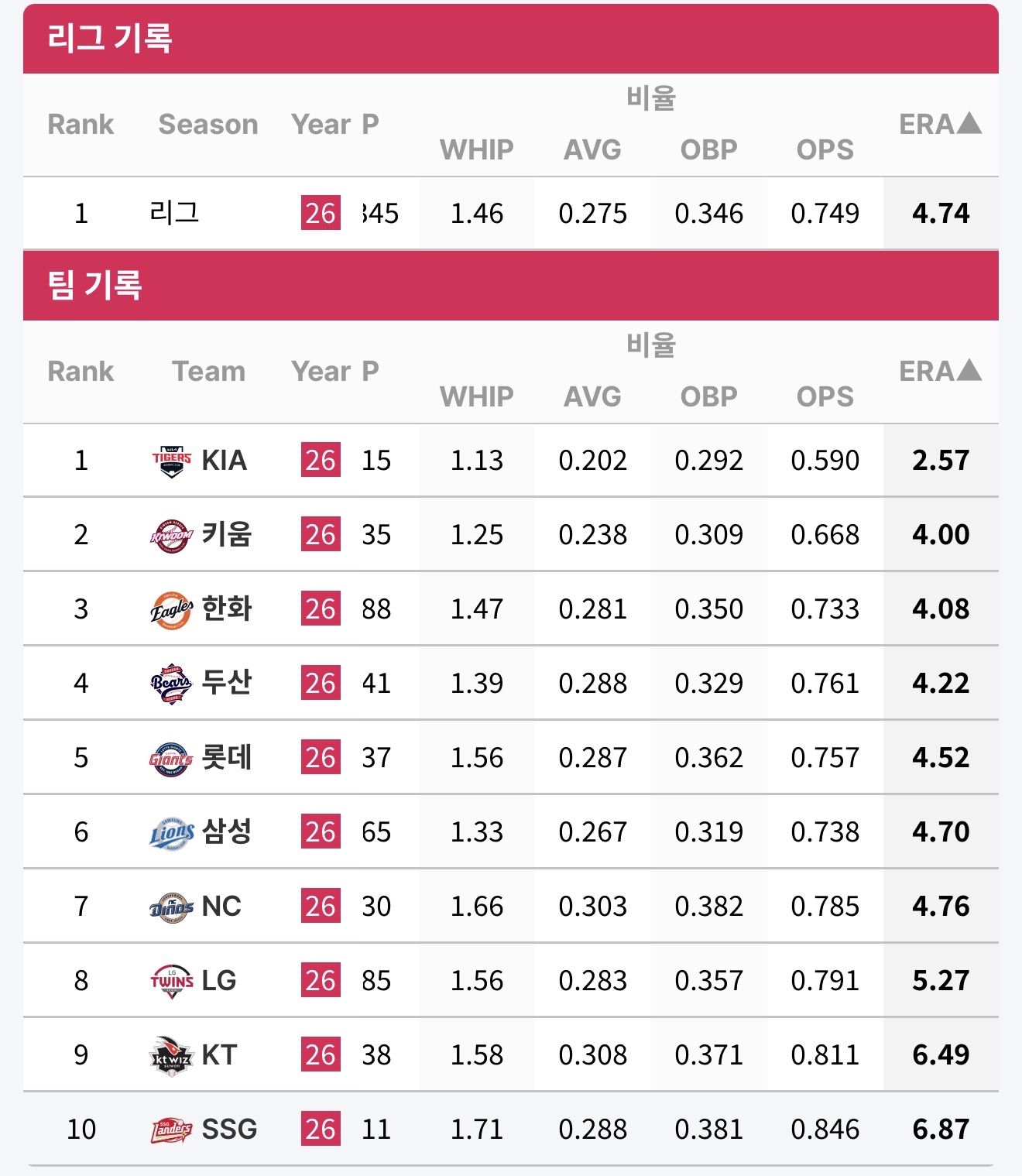Select the SSG Landers logo
The width and height of the screenshot is (1022, 1176).
tap(172, 1130)
